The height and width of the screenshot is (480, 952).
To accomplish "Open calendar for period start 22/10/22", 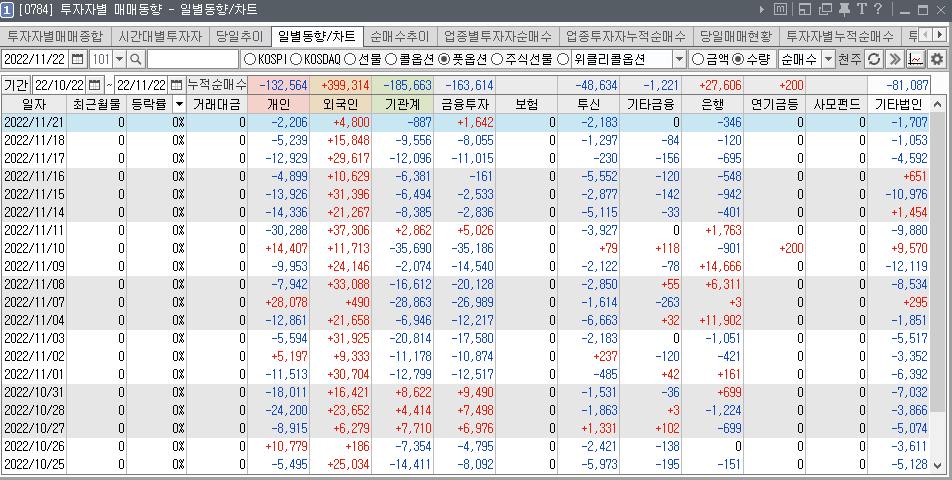I will pyautogui.click(x=95, y=85).
